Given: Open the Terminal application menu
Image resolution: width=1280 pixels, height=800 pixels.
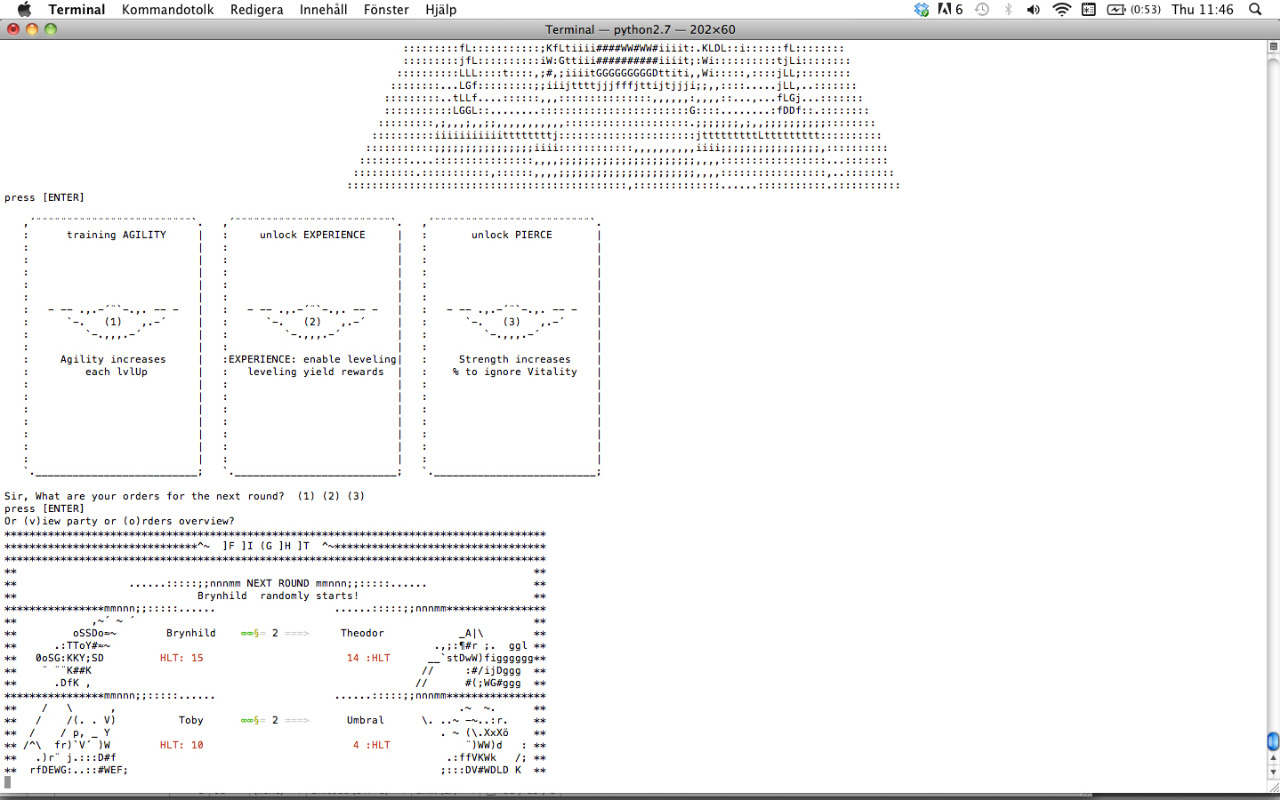Looking at the screenshot, I should tap(76, 10).
